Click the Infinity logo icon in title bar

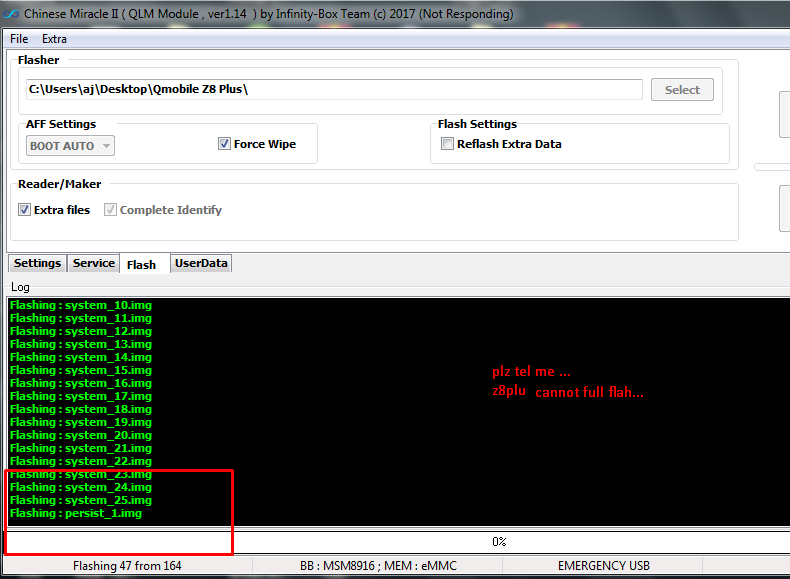(x=11, y=14)
